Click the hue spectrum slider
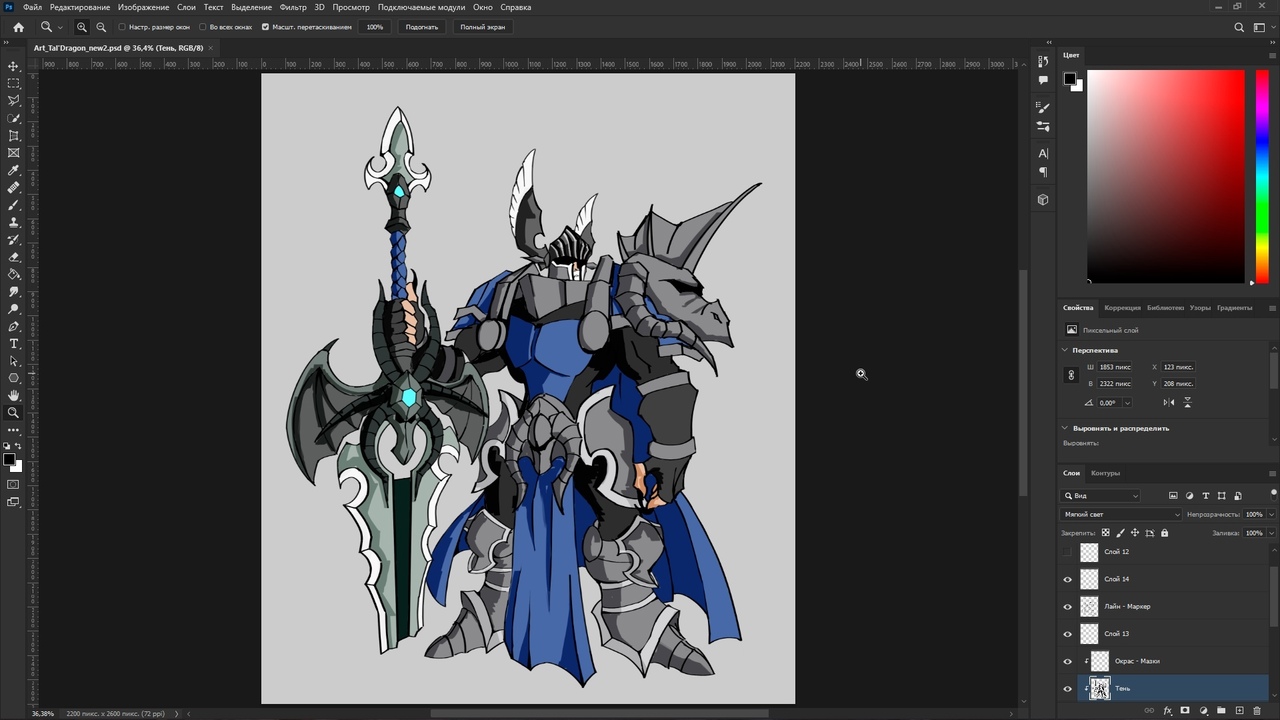This screenshot has height=720, width=1280. coord(1262,176)
